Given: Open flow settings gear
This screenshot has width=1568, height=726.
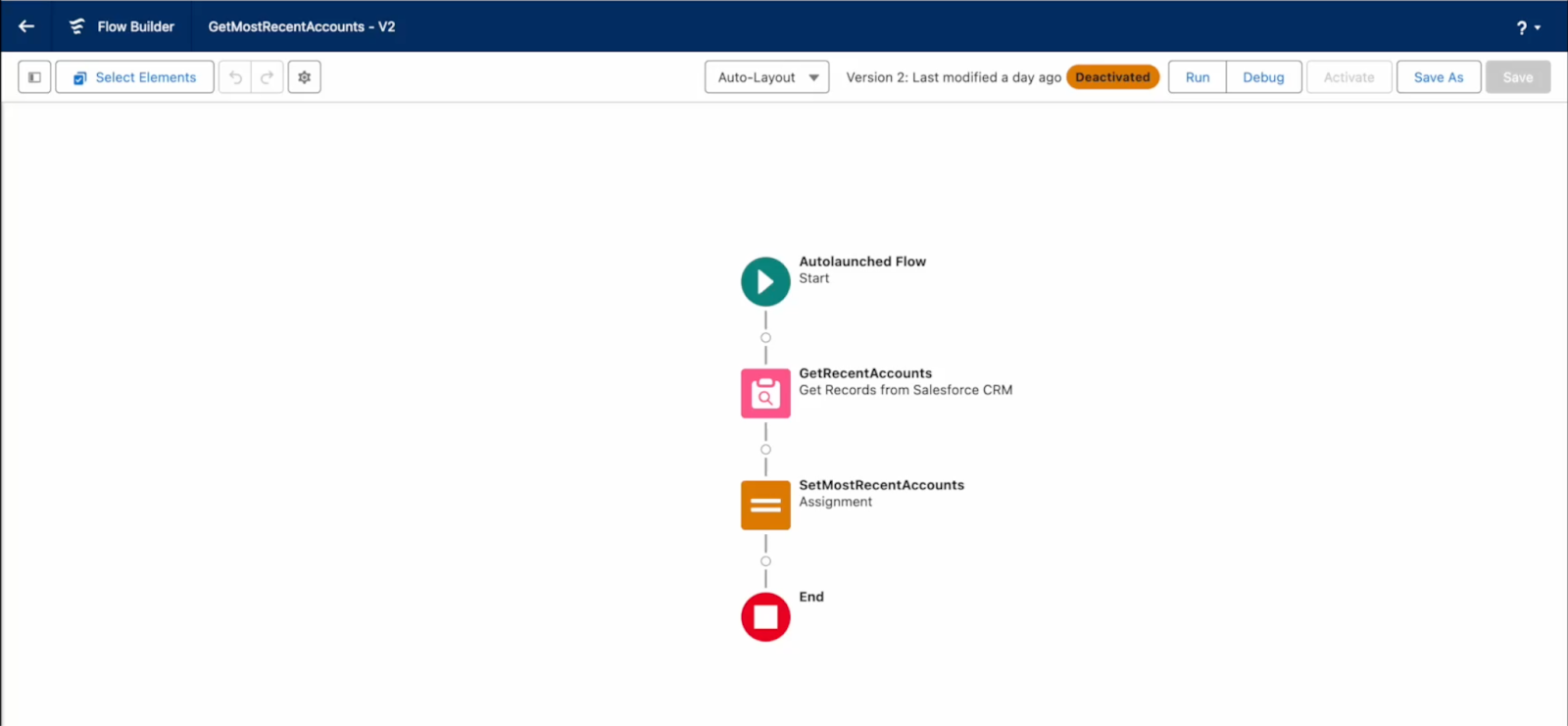Looking at the screenshot, I should click(305, 77).
